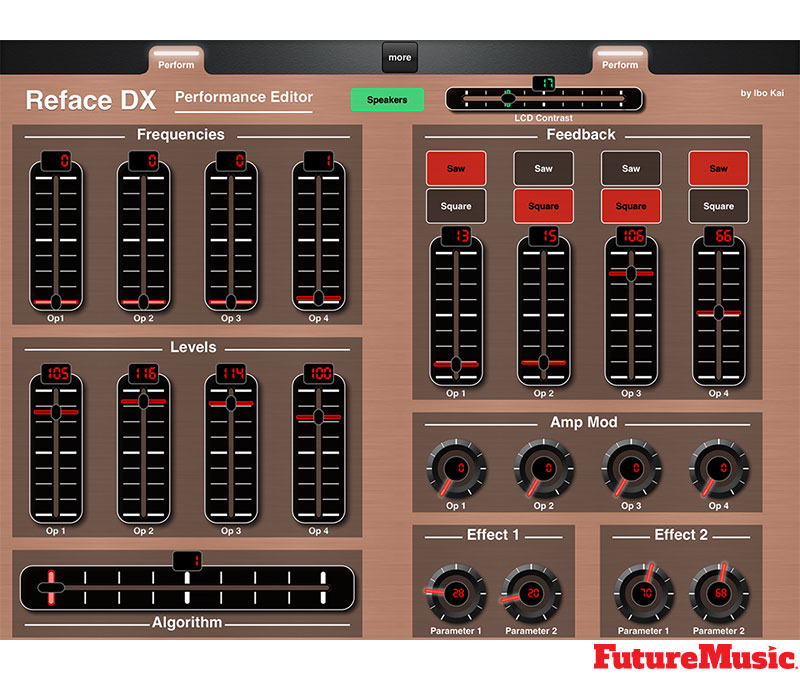
Task: Click the Effect 2 Parameter 2 knob
Action: 719,594
